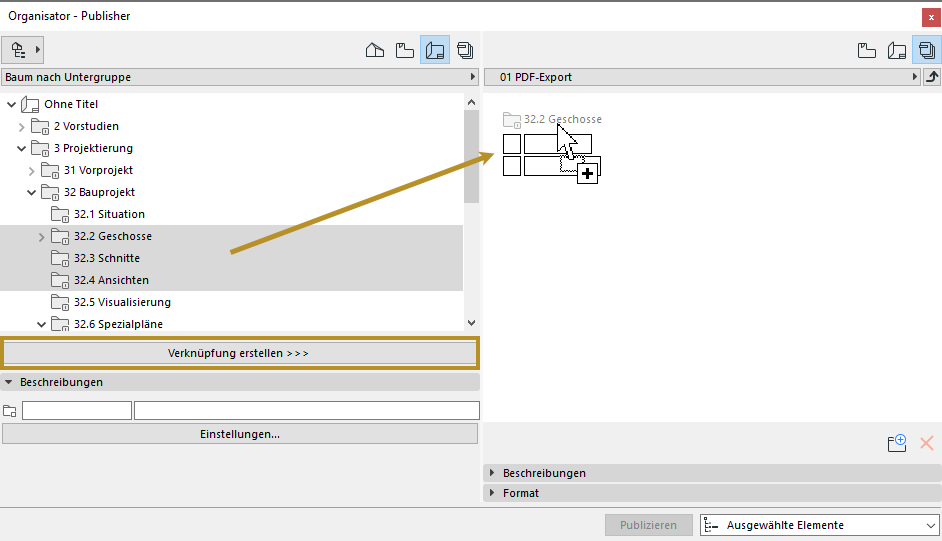Image resolution: width=942 pixels, height=541 pixels.
Task: Expand the 31 Vorprojekt folder
Action: (x=31, y=171)
